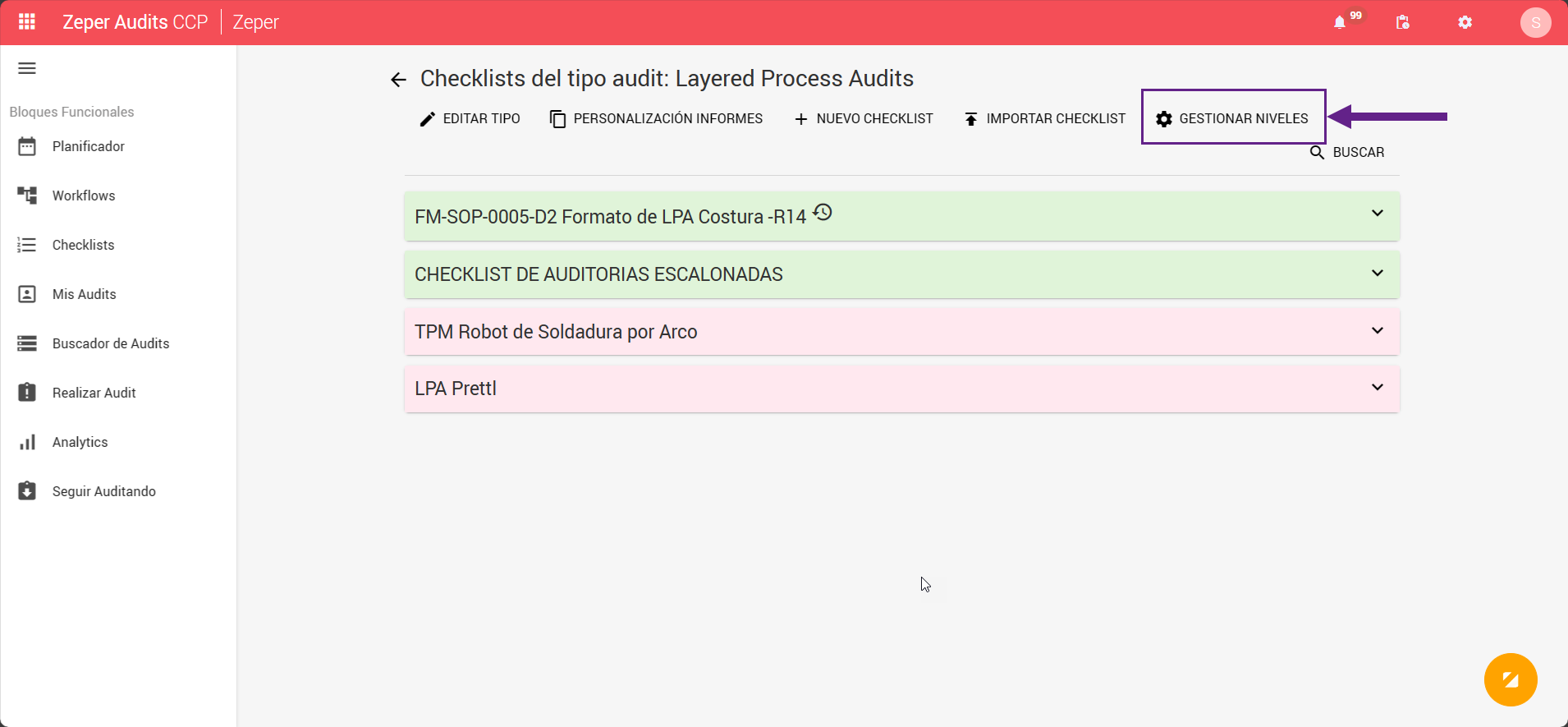Go to Analytics in the sidebar

pyautogui.click(x=80, y=442)
